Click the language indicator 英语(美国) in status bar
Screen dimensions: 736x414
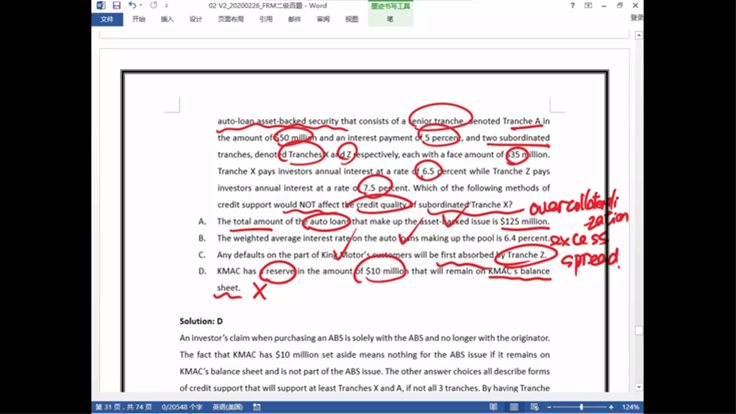pyautogui.click(x=227, y=407)
